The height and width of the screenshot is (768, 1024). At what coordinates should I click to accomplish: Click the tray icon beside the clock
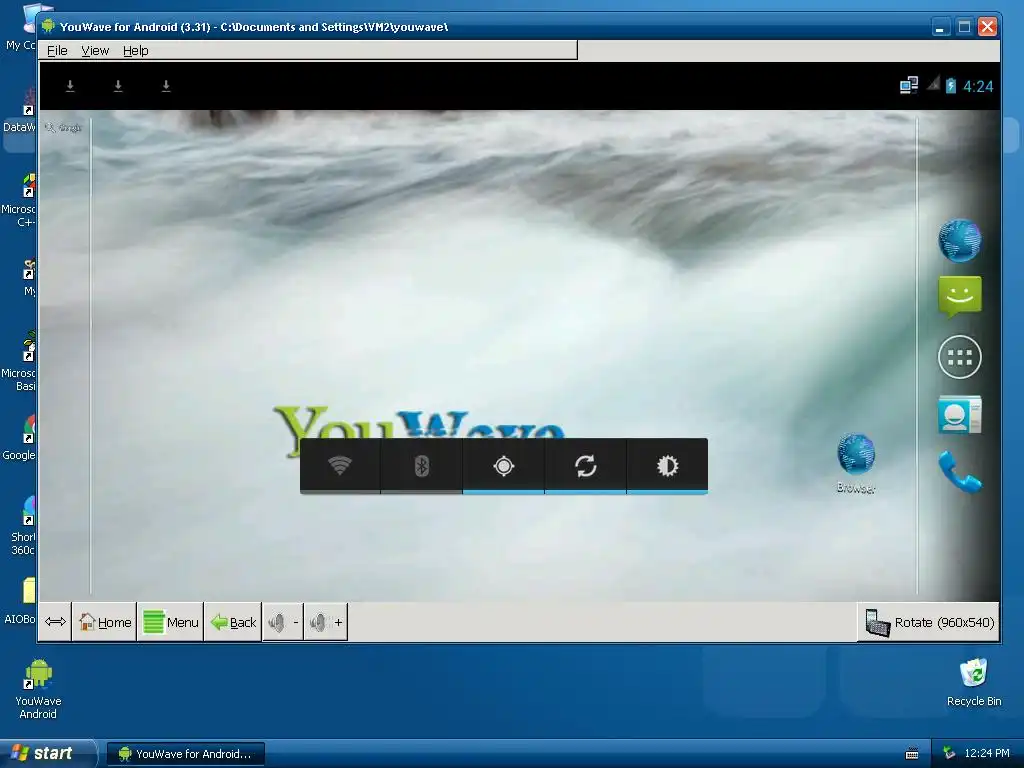pos(949,753)
